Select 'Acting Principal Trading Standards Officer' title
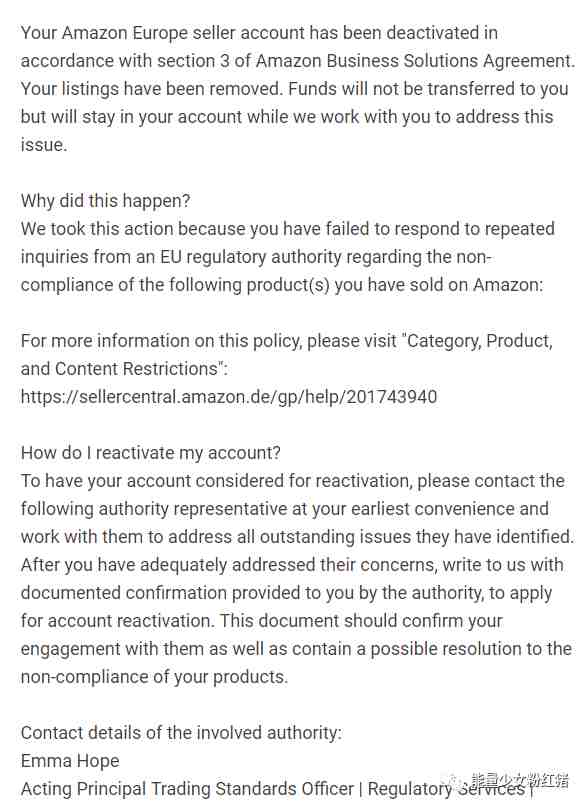Screen dimensions: 587x807 click(x=187, y=788)
